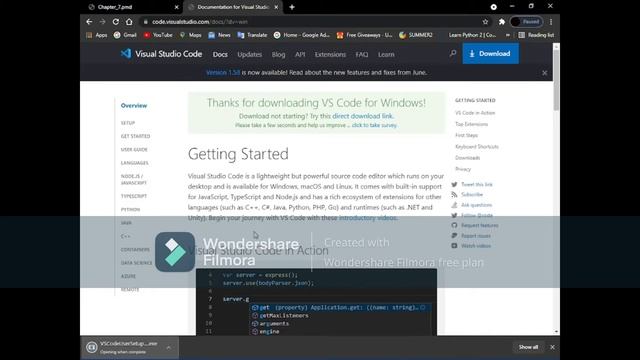Image resolution: width=640 pixels, height=360 pixels.
Task: Open the Free Giveaways bookmark
Action: (364, 35)
